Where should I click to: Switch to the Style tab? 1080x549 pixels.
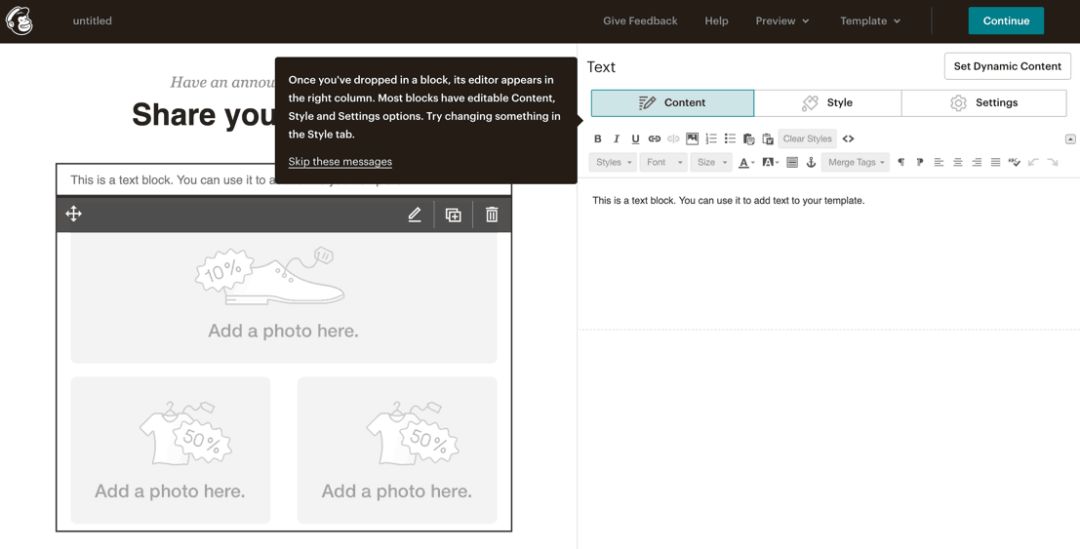(x=827, y=103)
